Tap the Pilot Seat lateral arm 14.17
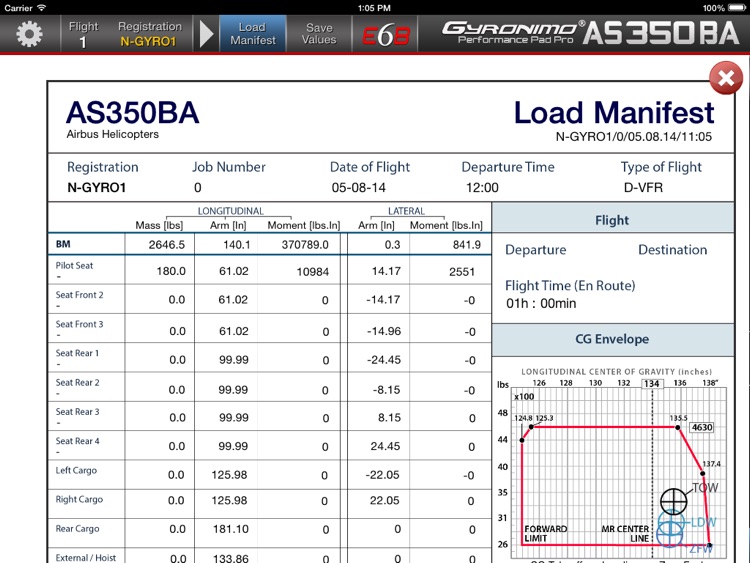750x563 pixels. point(386,271)
